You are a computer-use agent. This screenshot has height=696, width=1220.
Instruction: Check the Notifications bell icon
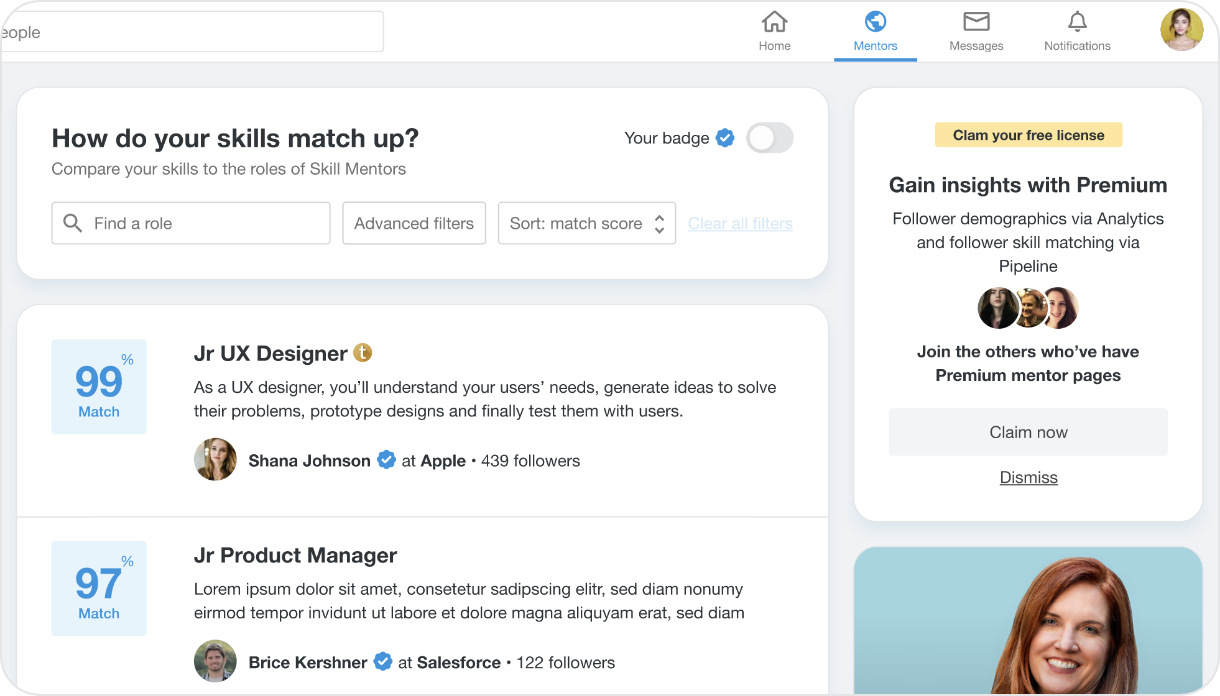coord(1077,21)
